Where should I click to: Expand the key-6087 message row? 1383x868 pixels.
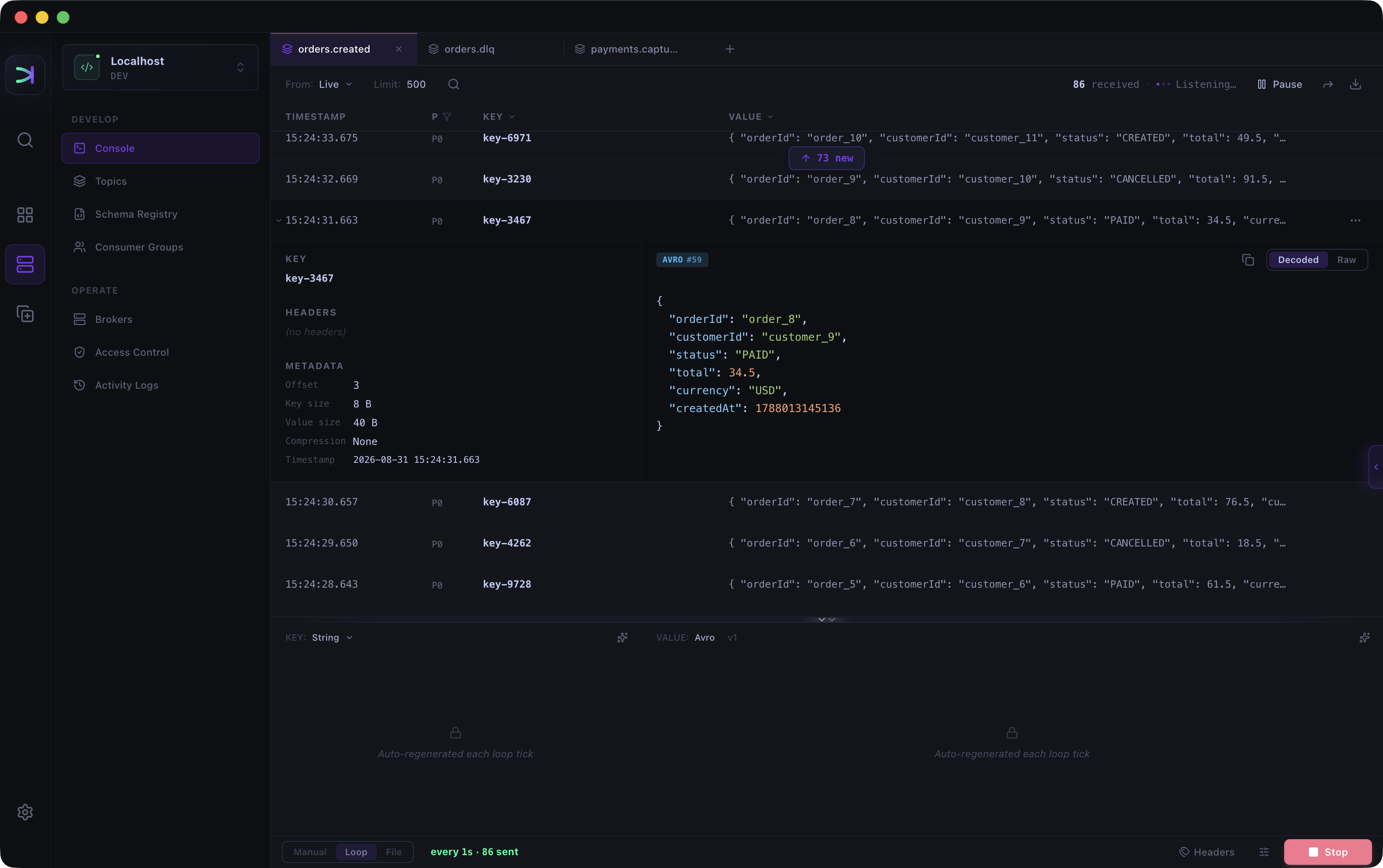tap(827, 502)
